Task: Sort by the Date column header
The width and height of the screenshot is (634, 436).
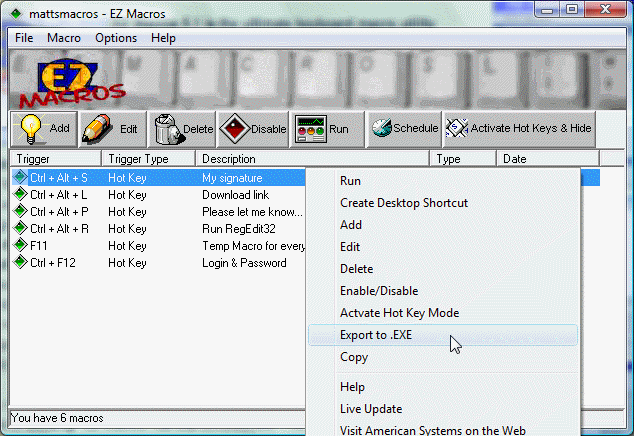Action: pos(548,159)
